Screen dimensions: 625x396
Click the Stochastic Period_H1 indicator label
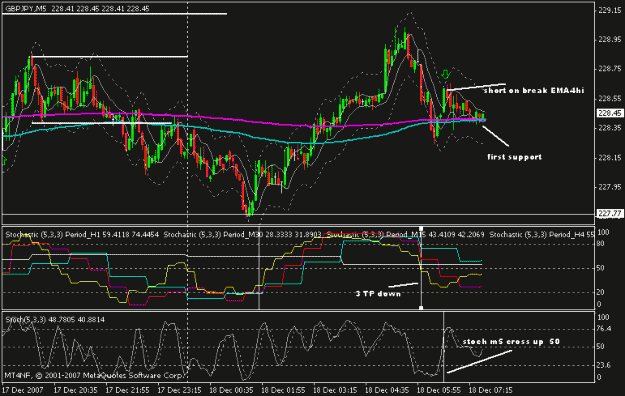click(82, 235)
